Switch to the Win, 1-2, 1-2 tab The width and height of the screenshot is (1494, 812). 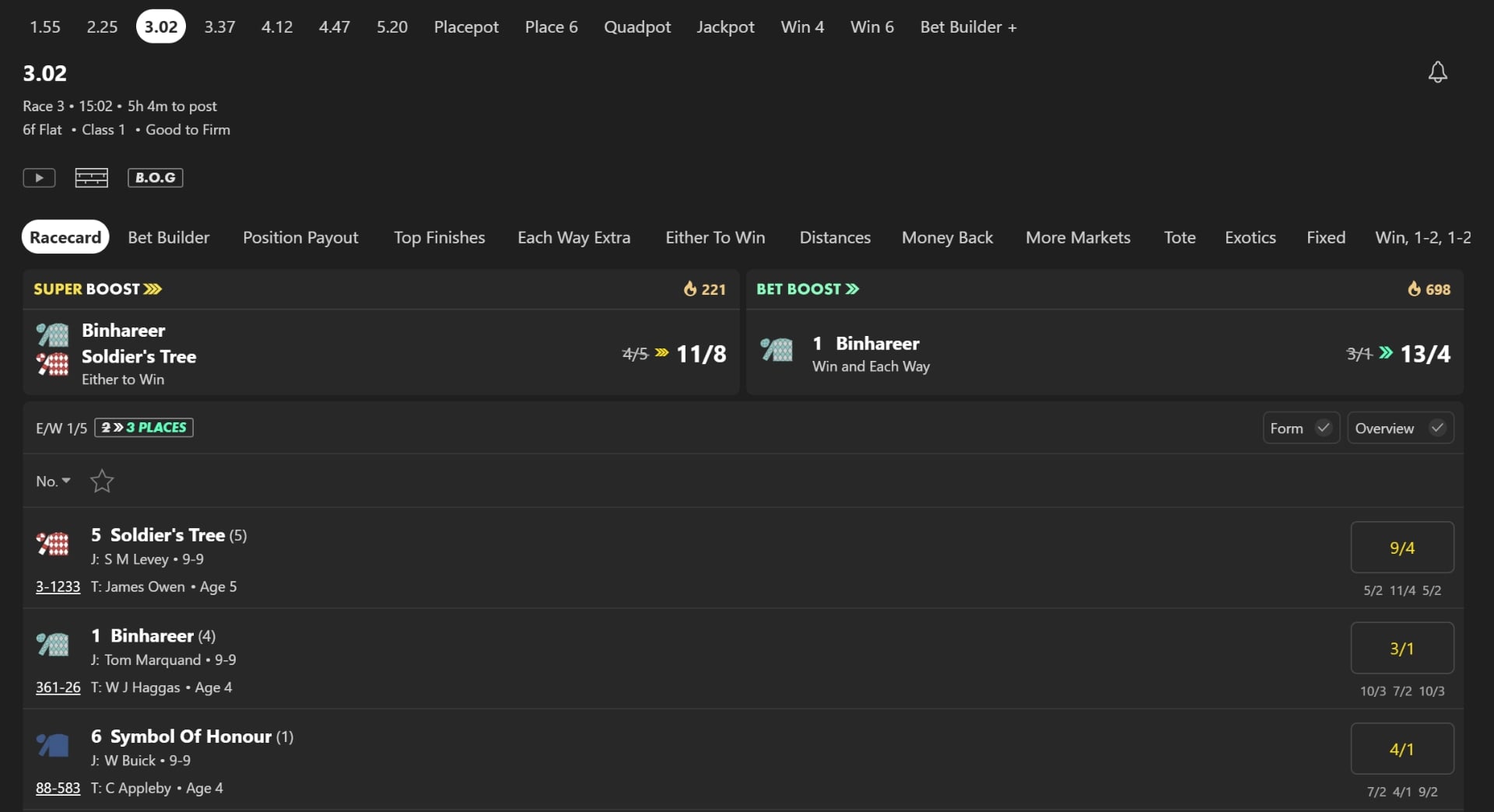(x=1423, y=237)
